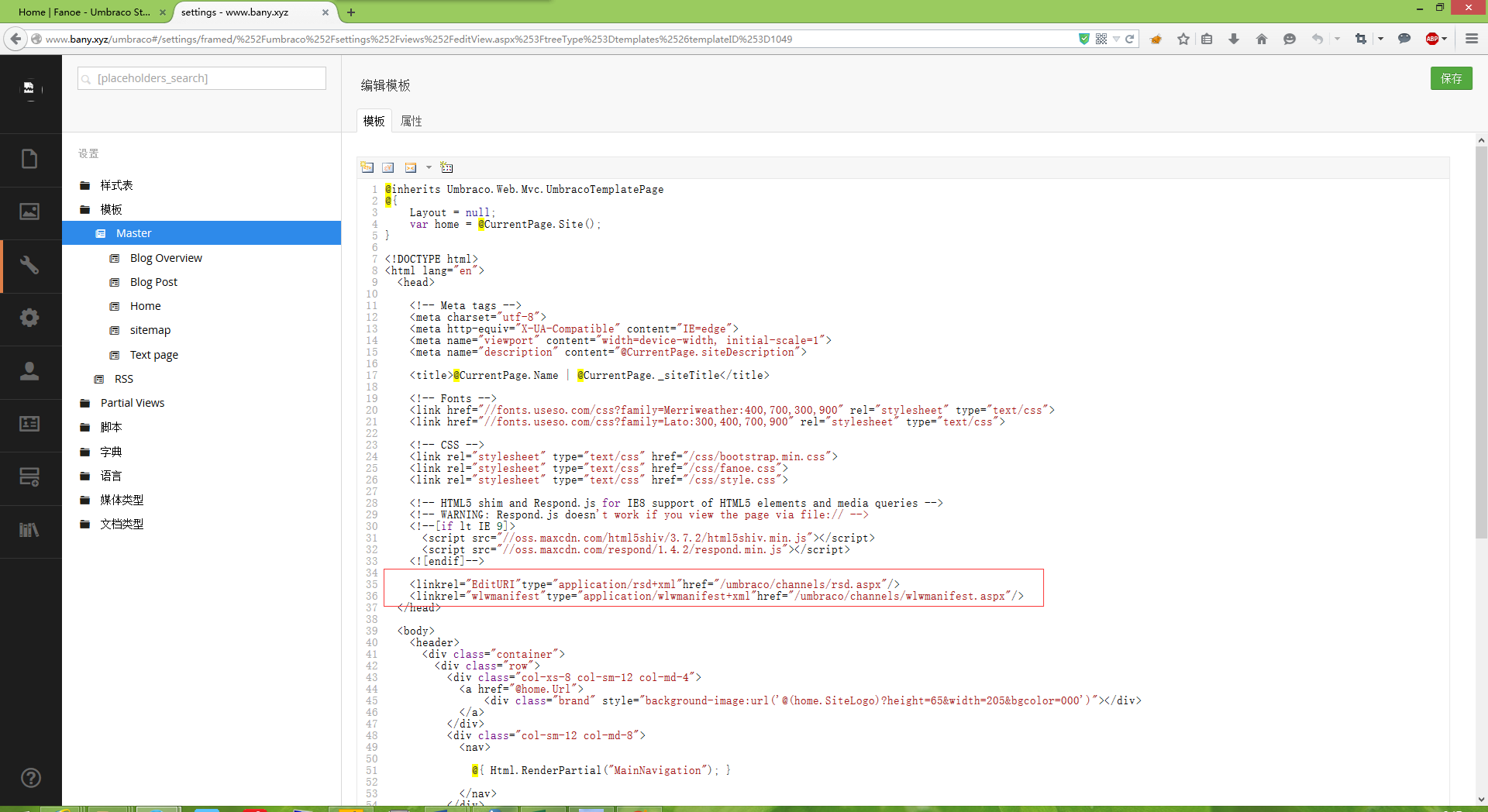Image resolution: width=1488 pixels, height=812 pixels.
Task: Open the 语言 languages folder
Action: point(111,476)
